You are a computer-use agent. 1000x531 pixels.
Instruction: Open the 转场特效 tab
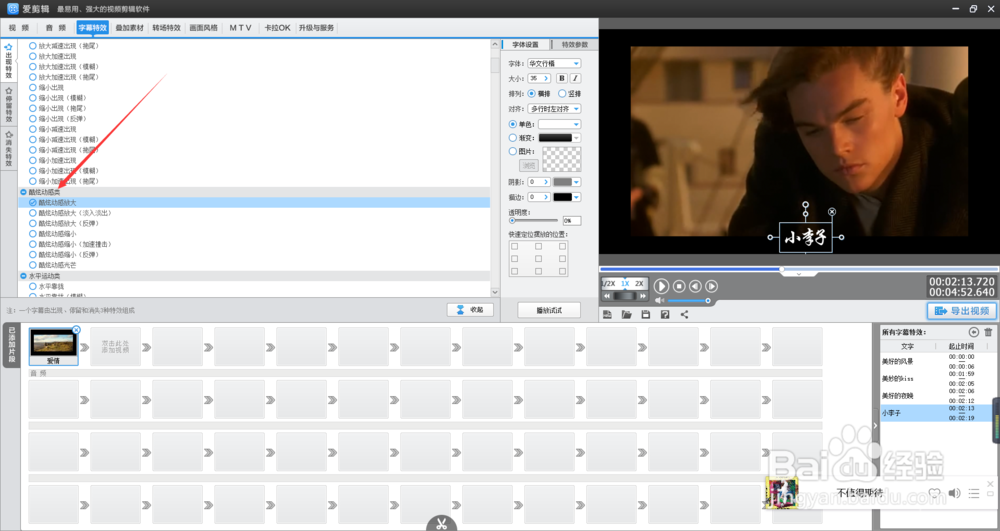[166, 28]
